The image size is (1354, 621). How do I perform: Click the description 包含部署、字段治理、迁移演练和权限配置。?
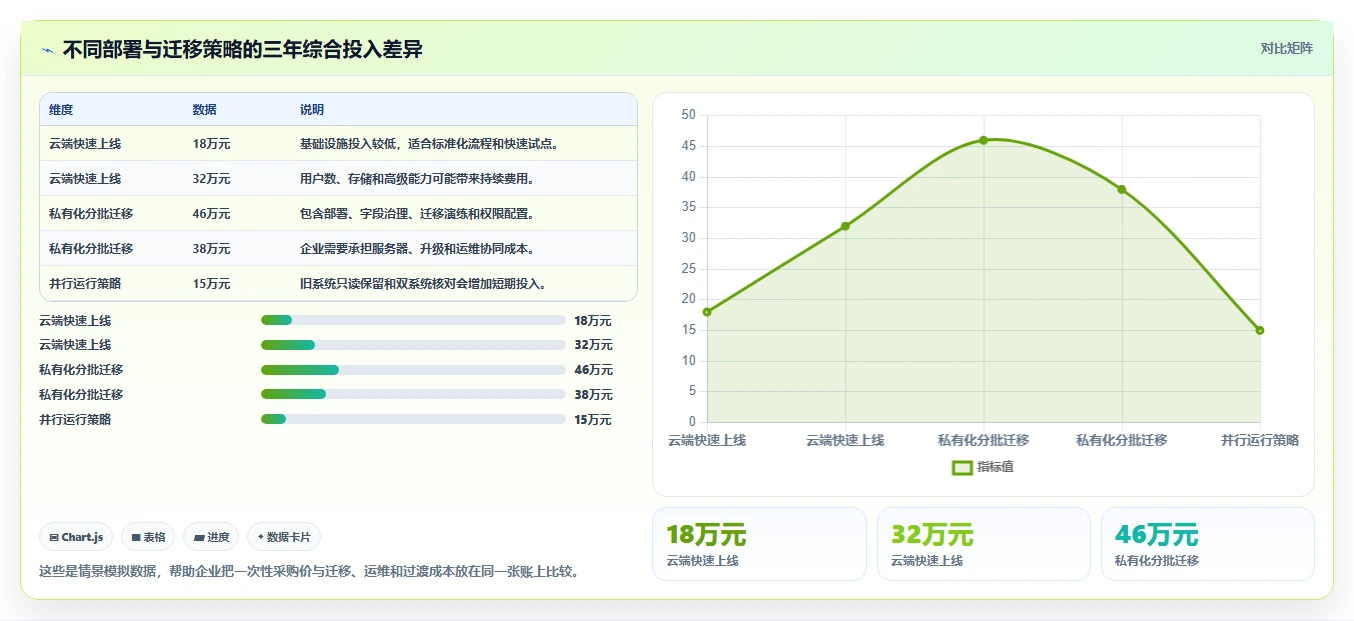pyautogui.click(x=418, y=214)
